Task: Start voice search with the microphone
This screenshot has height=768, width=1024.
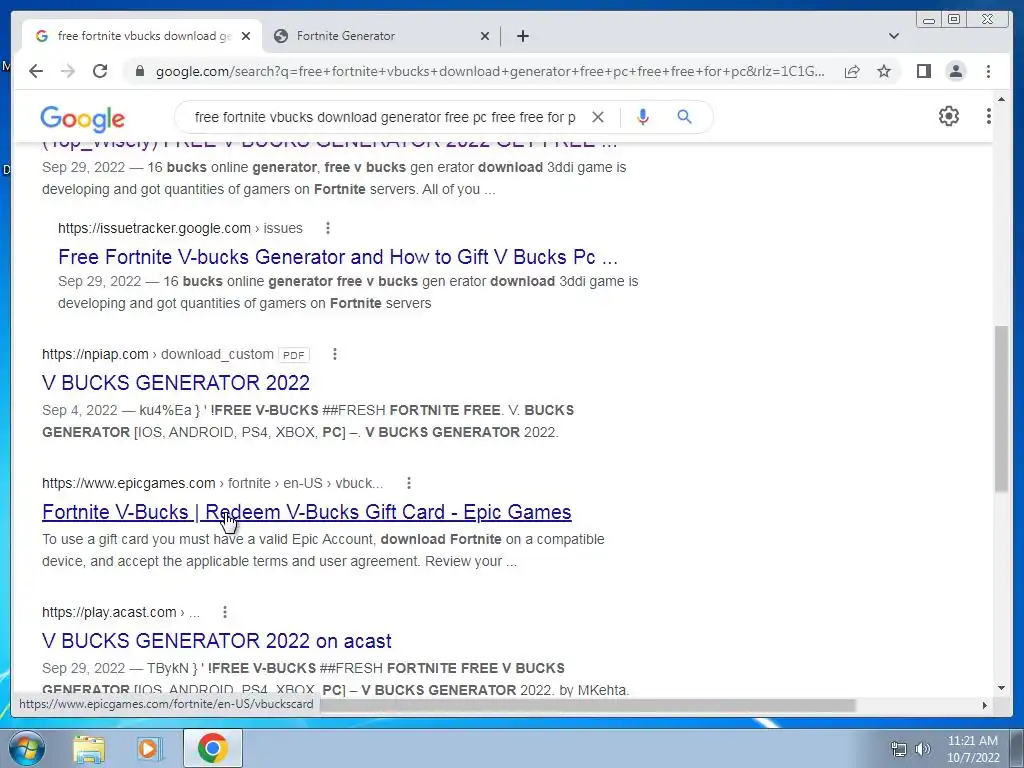Action: 643,117
